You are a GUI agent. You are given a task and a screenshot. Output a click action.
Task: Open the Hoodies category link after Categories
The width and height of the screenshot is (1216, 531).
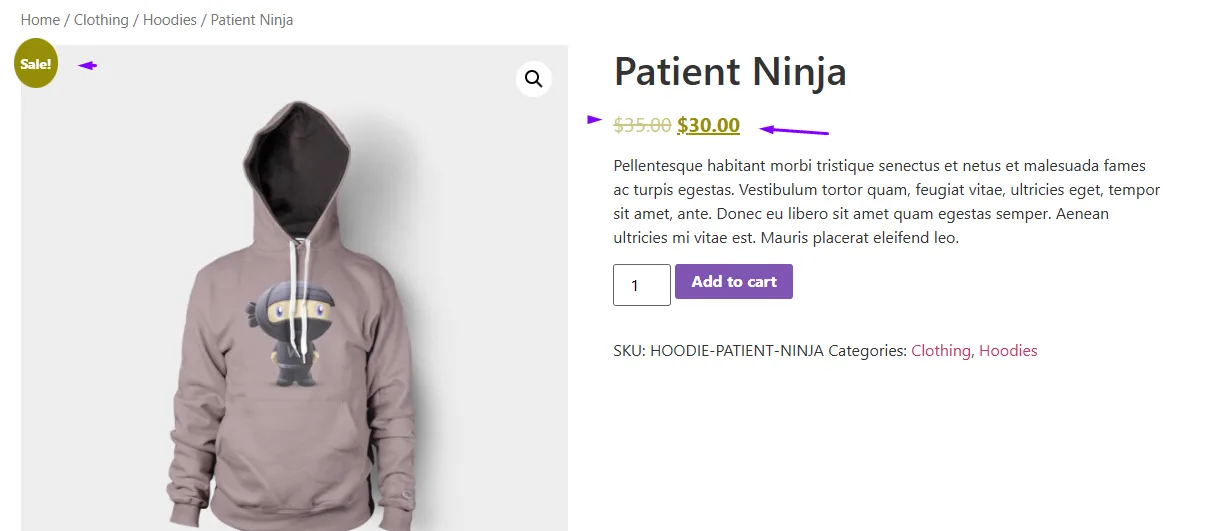tap(1008, 351)
